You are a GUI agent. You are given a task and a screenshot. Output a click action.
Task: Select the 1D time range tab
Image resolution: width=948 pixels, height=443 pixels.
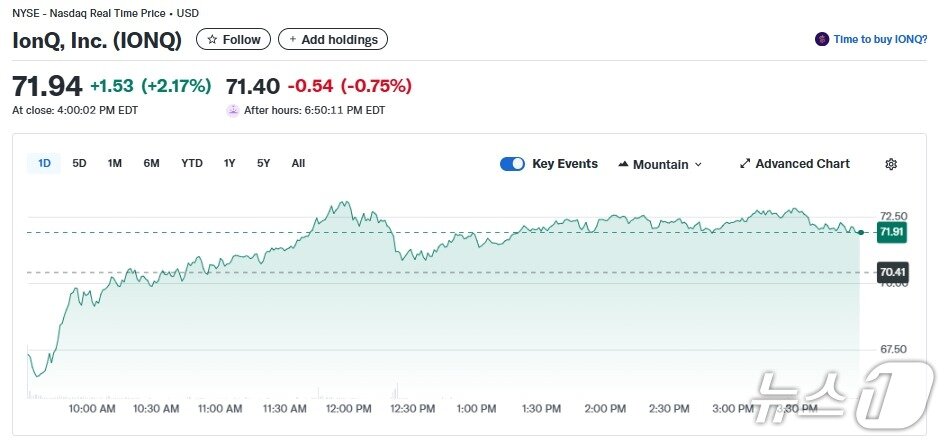44,163
